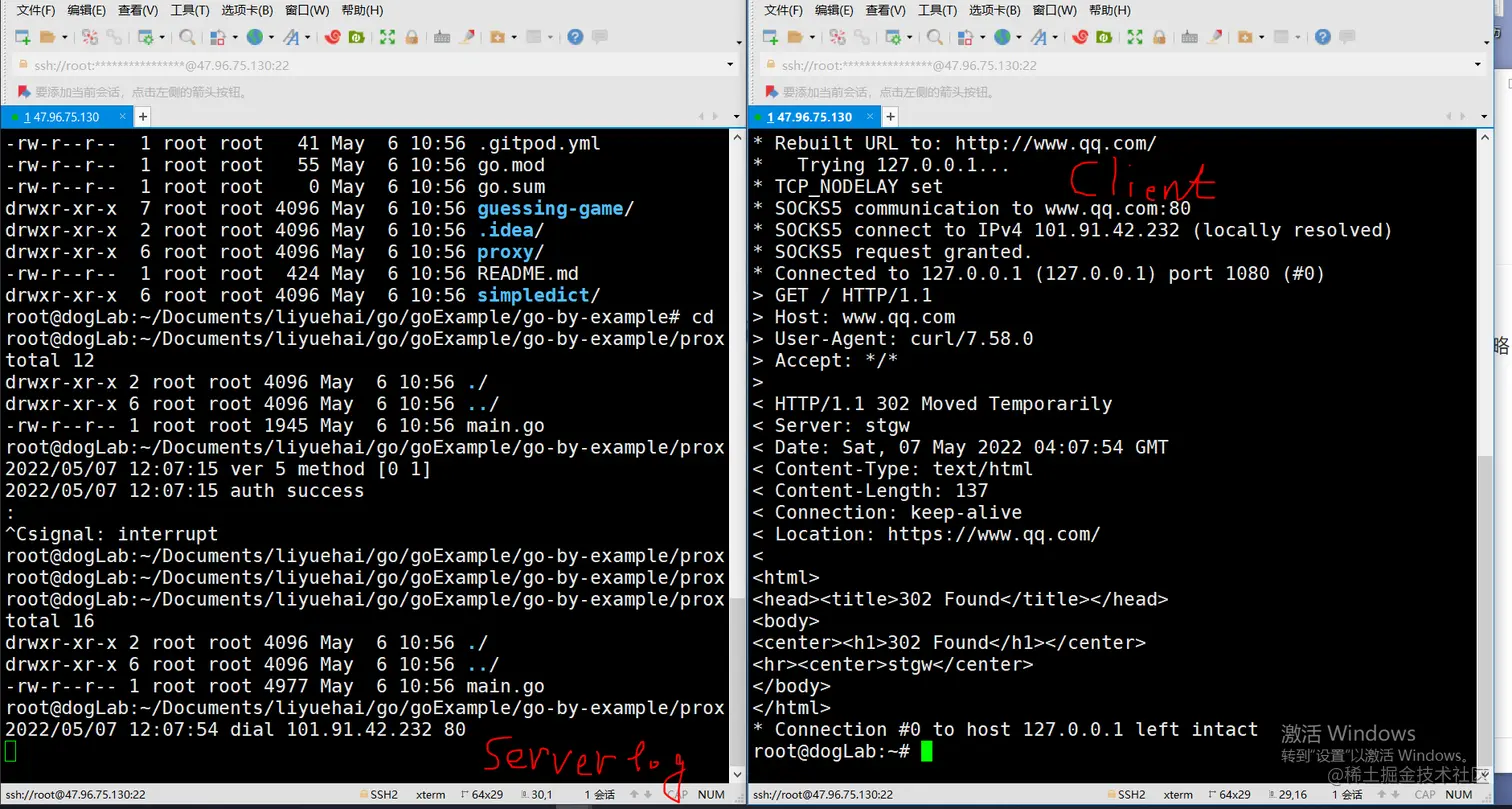Click Find magnifier icon in right window
1512x809 pixels.
(x=935, y=37)
